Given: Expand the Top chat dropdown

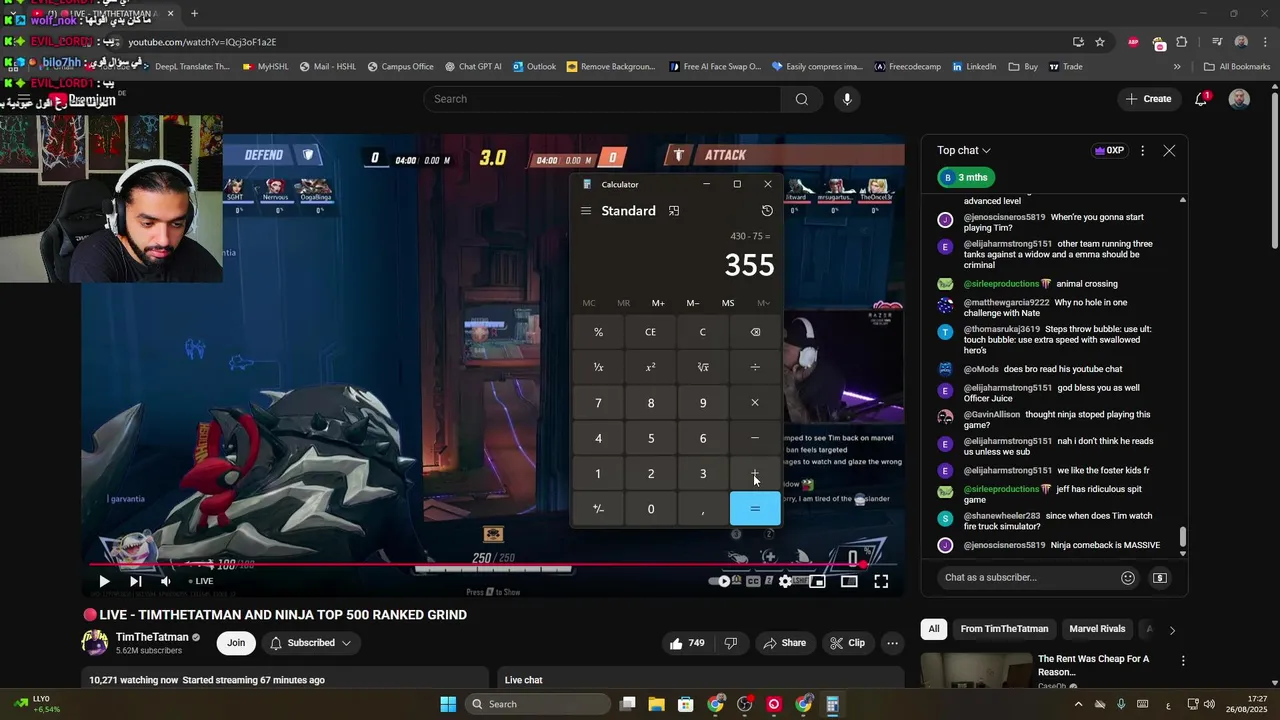Looking at the screenshot, I should point(964,151).
